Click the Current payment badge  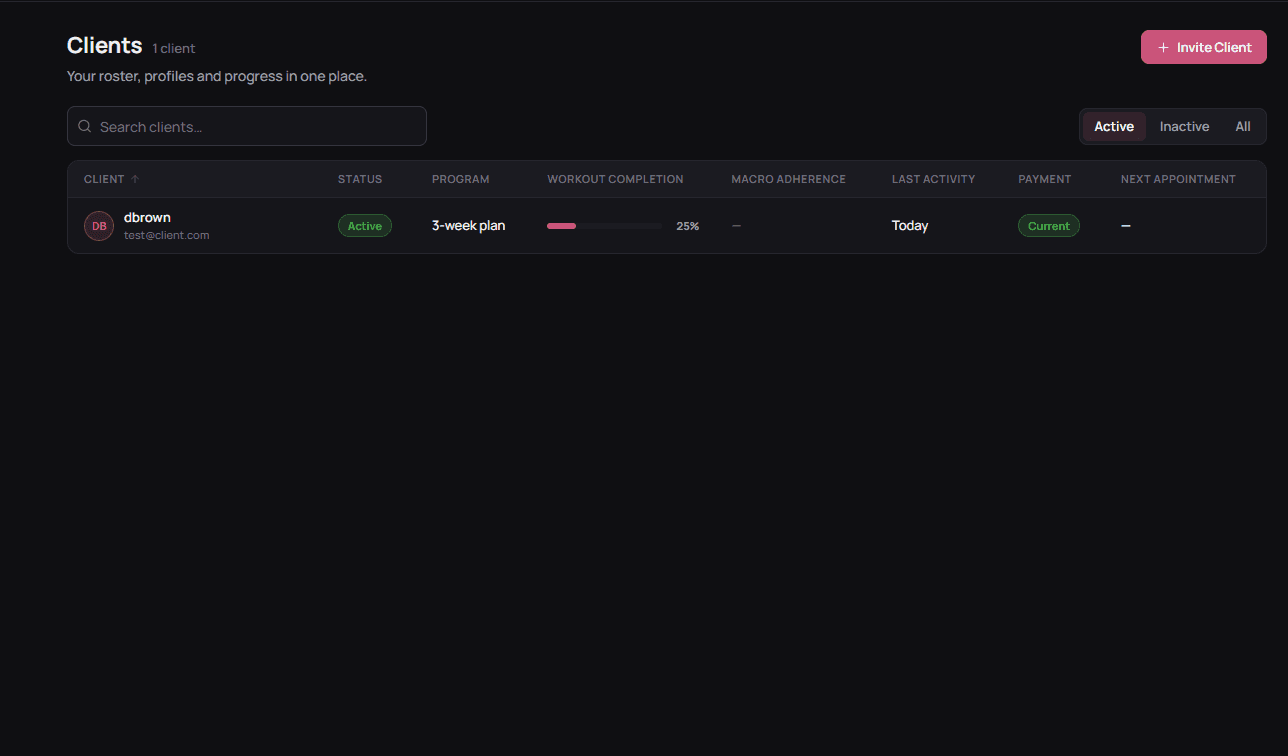coord(1049,226)
